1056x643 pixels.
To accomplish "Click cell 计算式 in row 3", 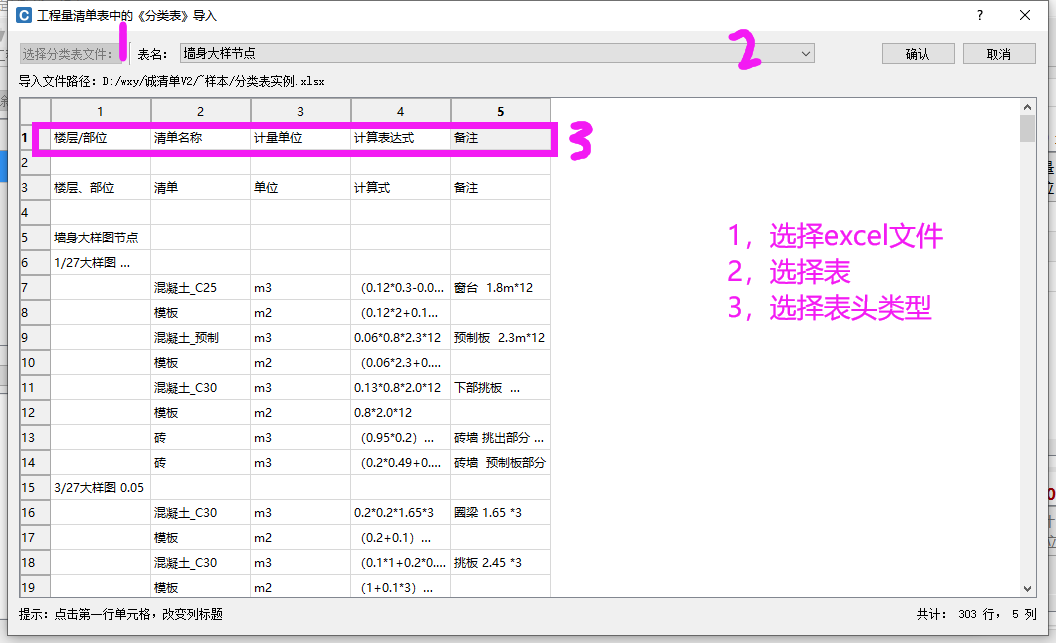I will tap(401, 188).
